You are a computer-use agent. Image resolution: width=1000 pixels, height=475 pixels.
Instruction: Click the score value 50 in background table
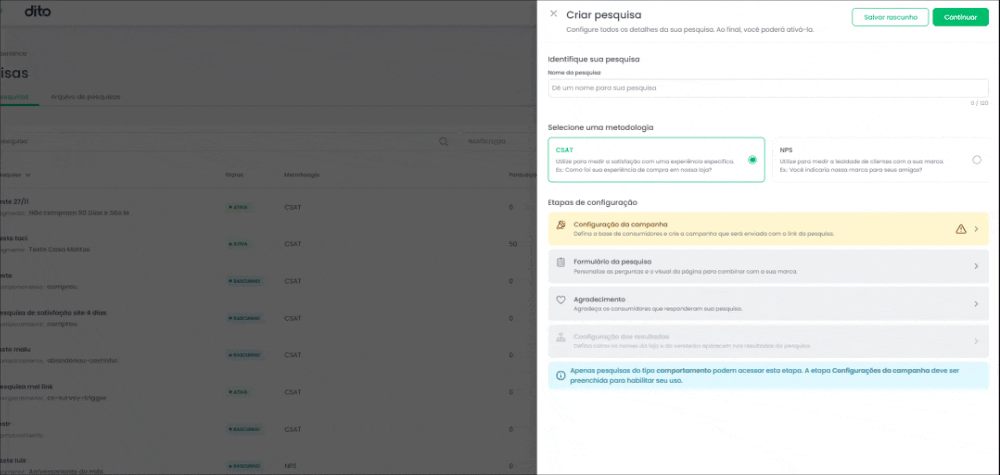coord(513,244)
